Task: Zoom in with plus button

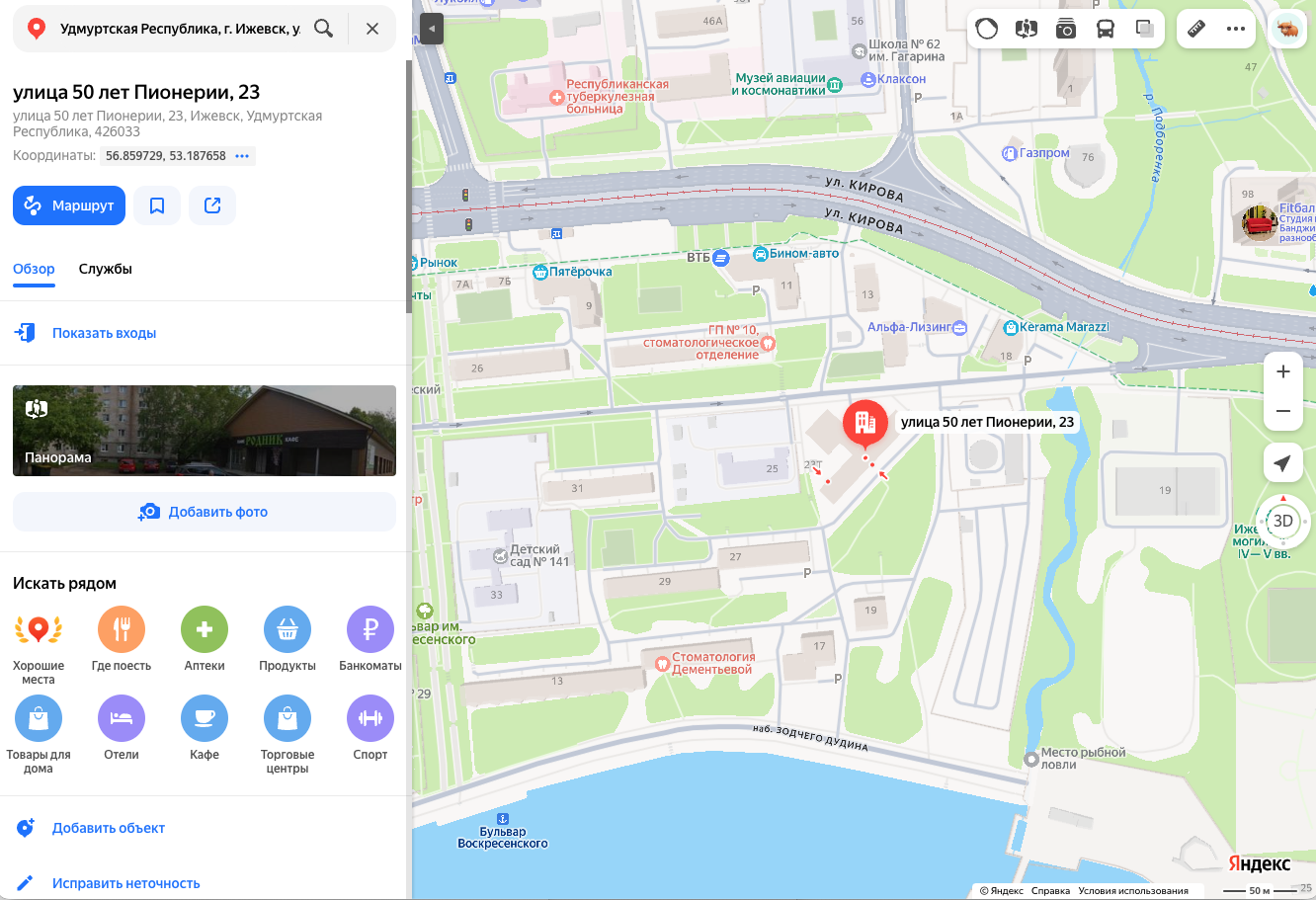Action: click(x=1283, y=372)
